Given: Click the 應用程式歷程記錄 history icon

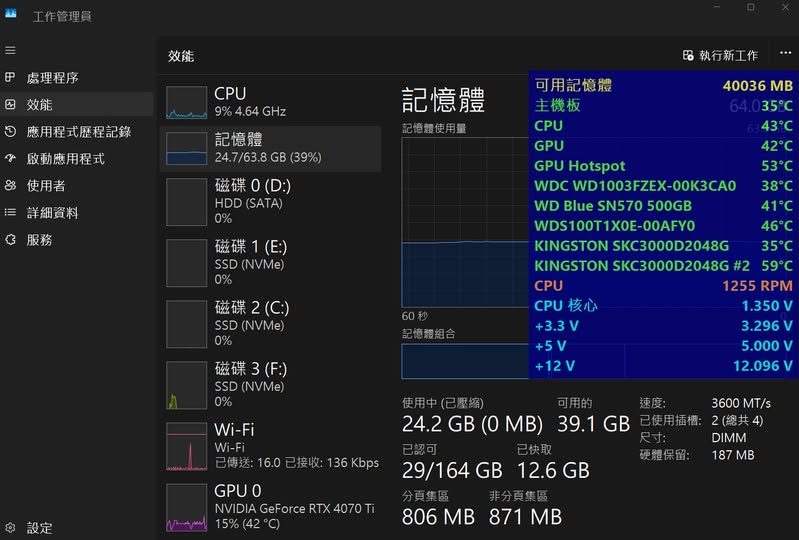Looking at the screenshot, I should click(x=10, y=131).
